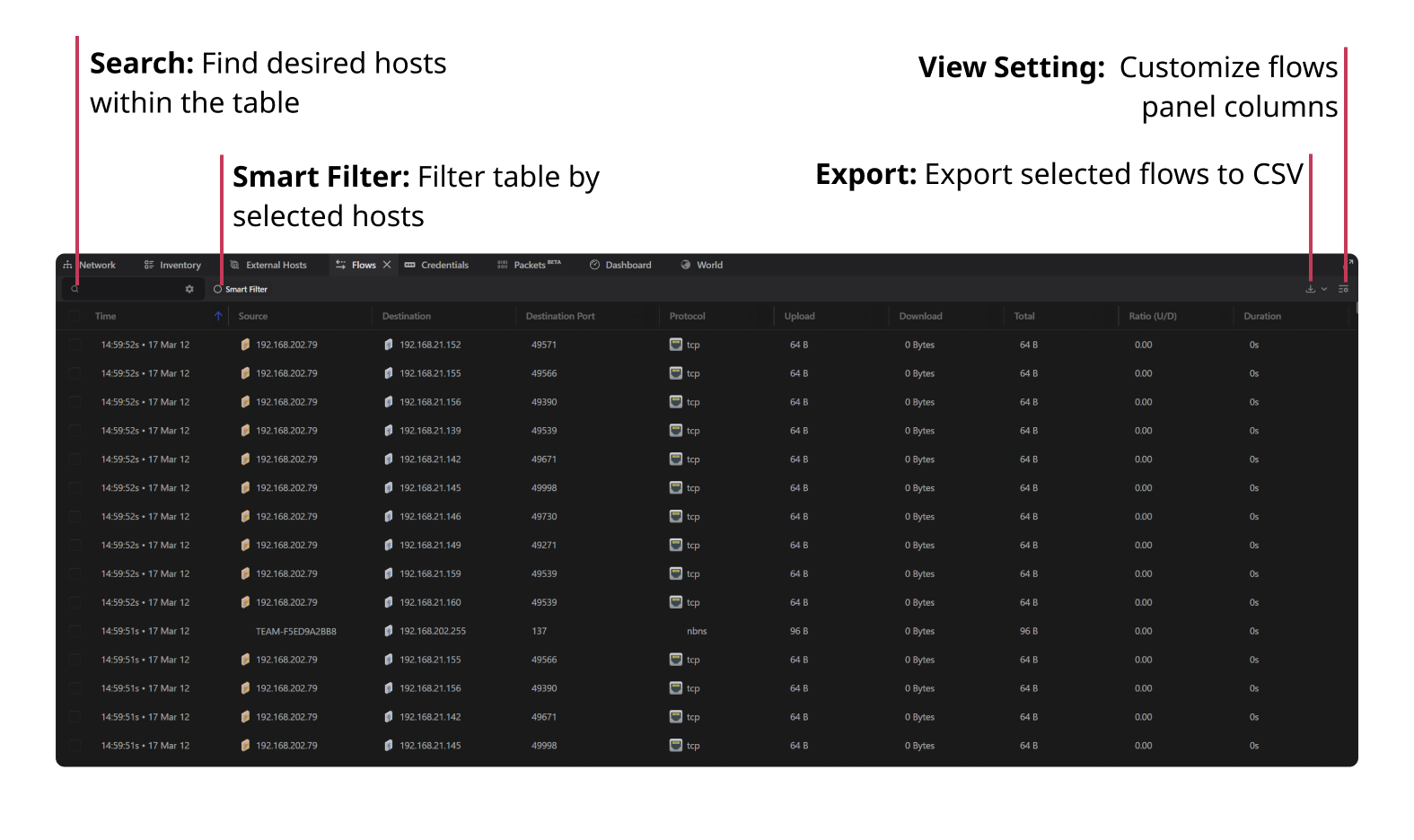1414x840 pixels.
Task: Sort by the Protocol column header
Action: [x=688, y=316]
